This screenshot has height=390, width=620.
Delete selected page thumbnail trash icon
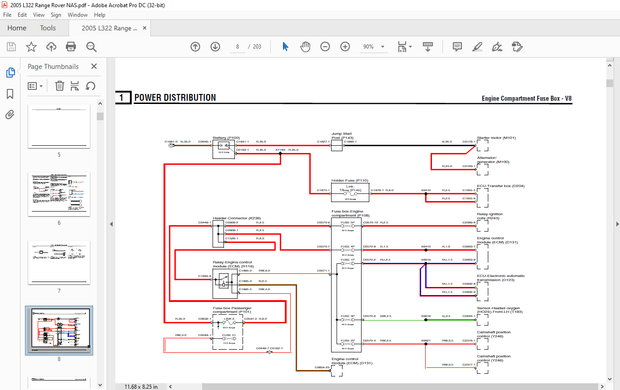(x=59, y=86)
